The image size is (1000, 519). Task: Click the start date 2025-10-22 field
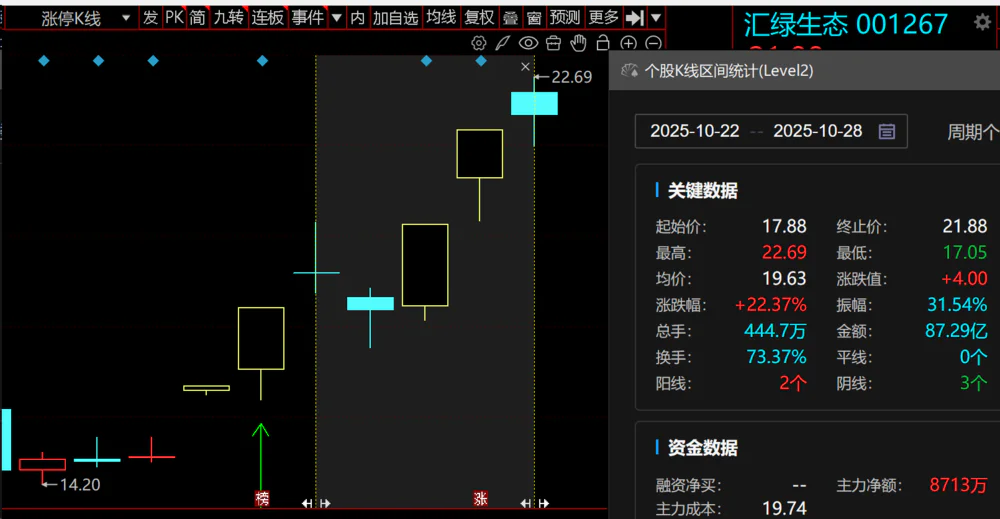pos(694,131)
